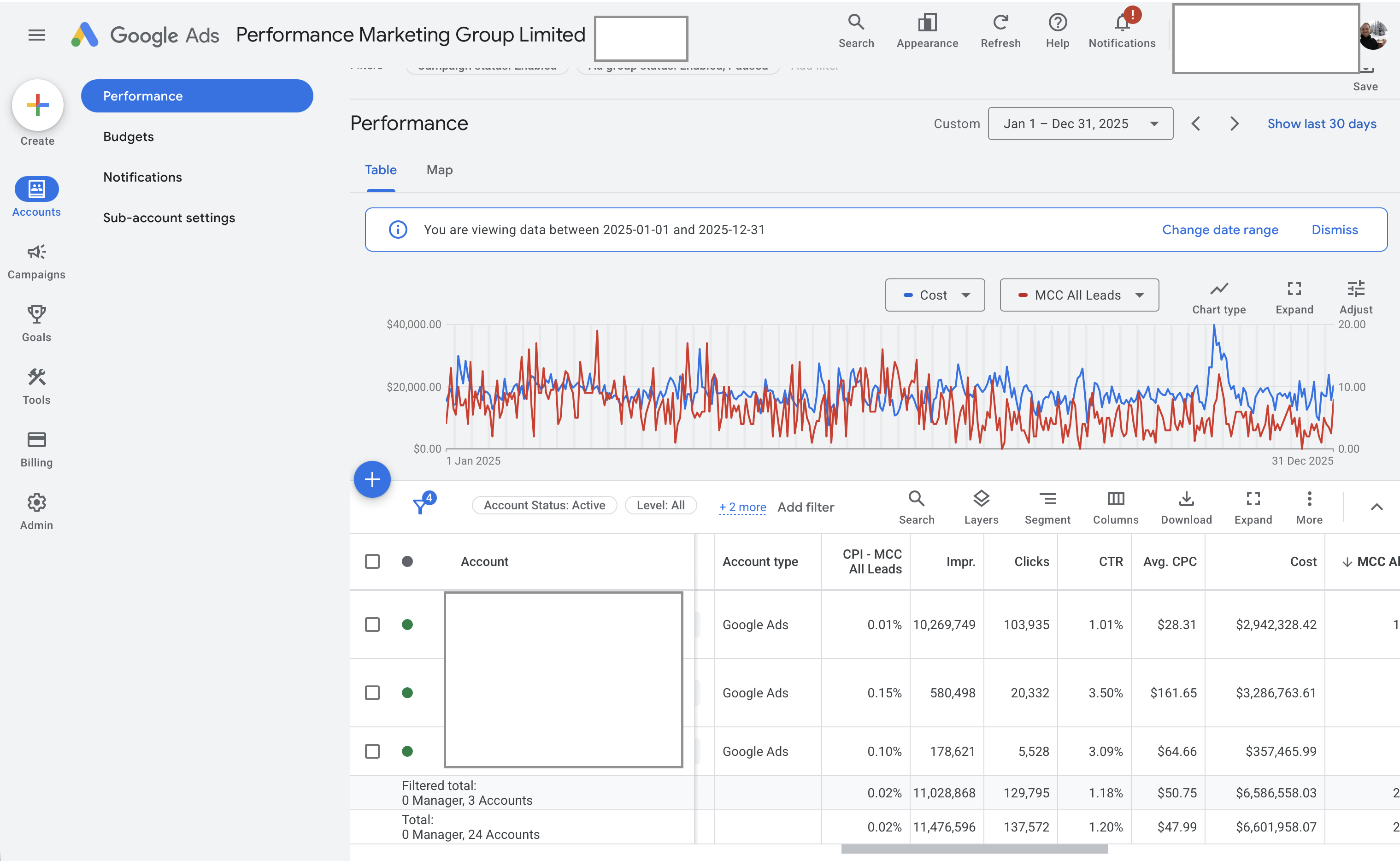Open the Help menu
1400x861 pixels.
pyautogui.click(x=1057, y=31)
